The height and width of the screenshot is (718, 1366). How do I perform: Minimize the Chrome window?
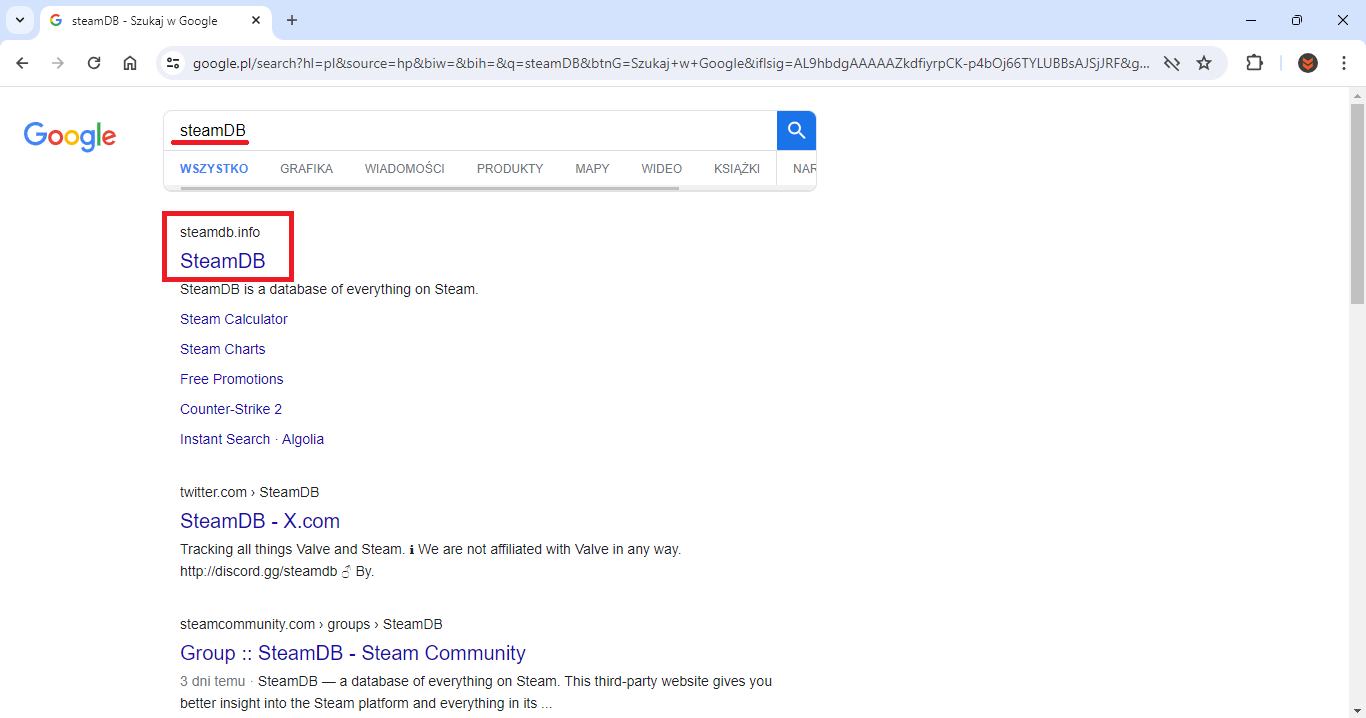(x=1252, y=20)
